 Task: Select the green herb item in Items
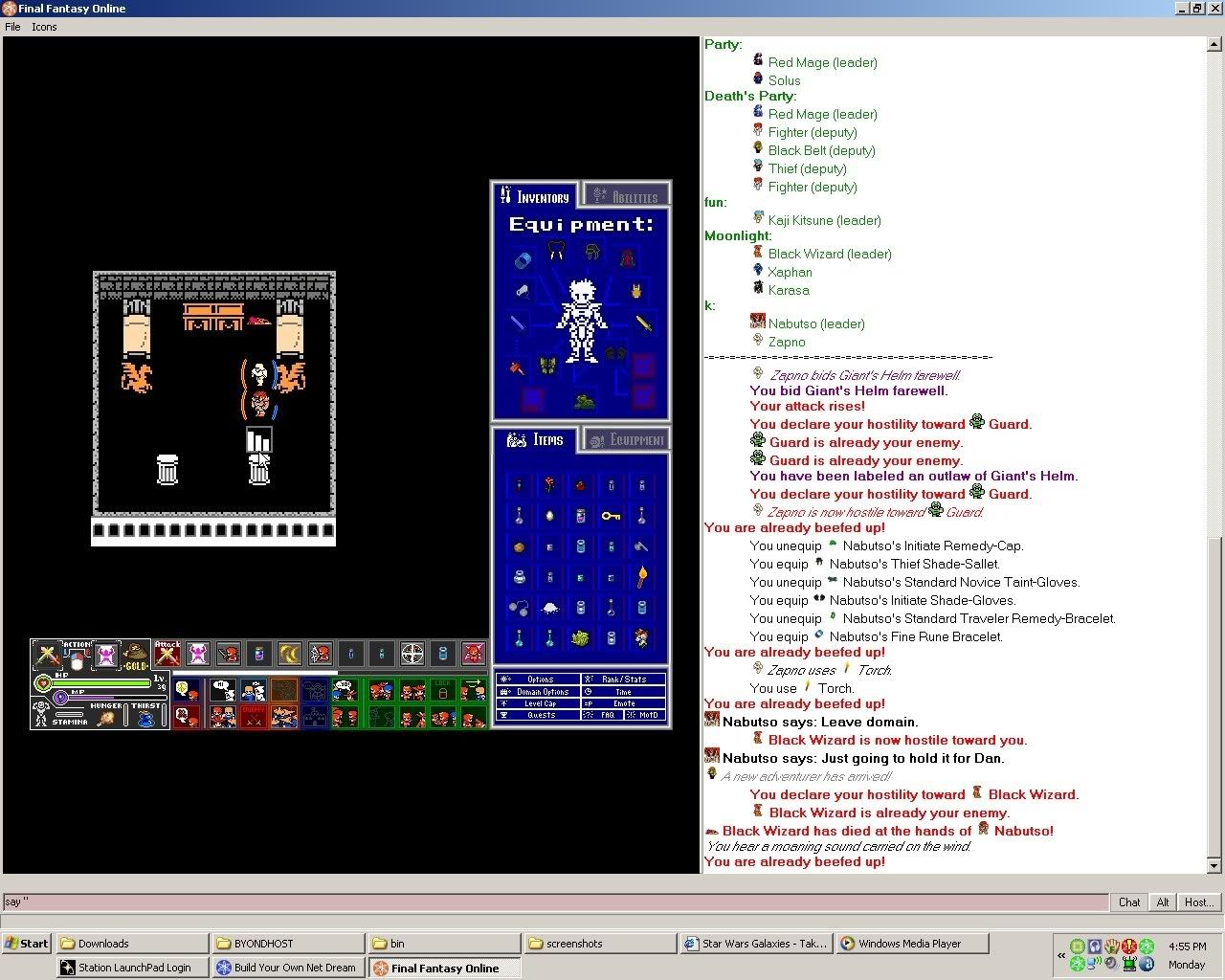[x=580, y=638]
